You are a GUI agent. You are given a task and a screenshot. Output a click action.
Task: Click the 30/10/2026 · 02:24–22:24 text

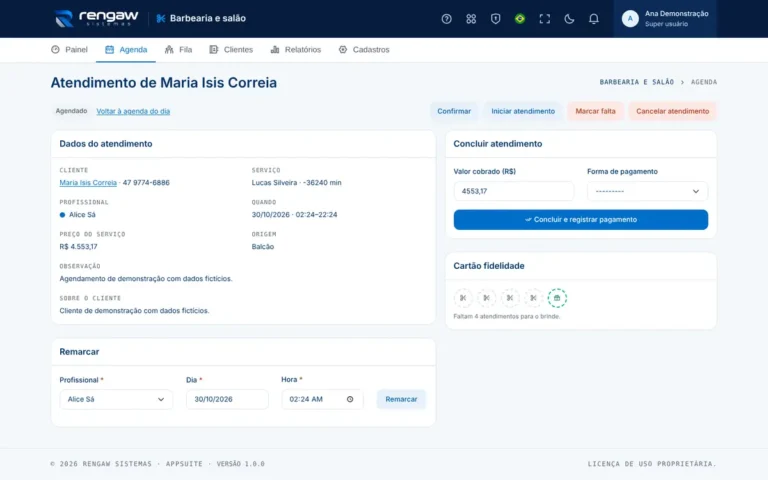click(294, 215)
